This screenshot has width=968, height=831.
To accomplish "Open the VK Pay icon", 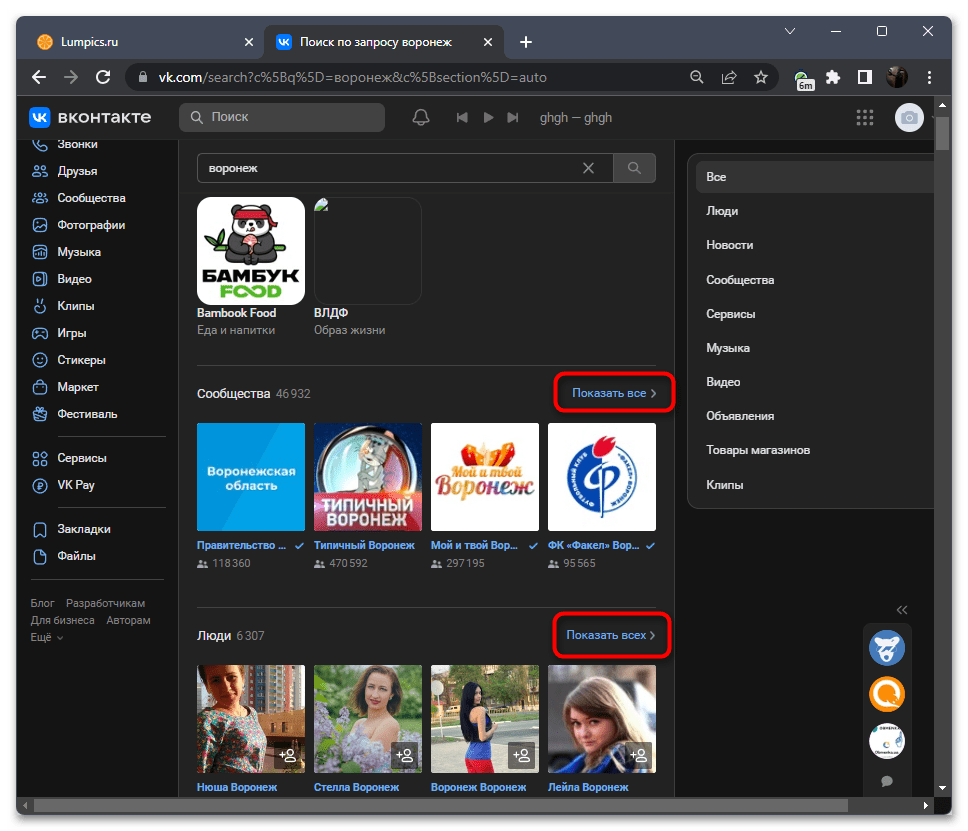I will (40, 485).
